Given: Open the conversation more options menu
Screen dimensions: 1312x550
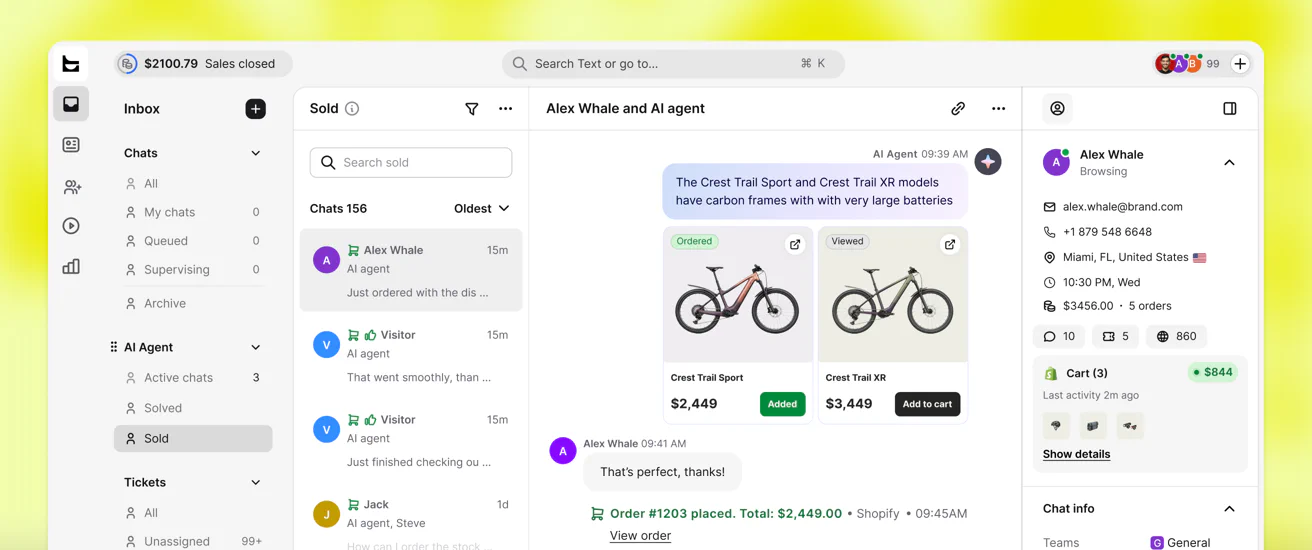Looking at the screenshot, I should [x=999, y=109].
